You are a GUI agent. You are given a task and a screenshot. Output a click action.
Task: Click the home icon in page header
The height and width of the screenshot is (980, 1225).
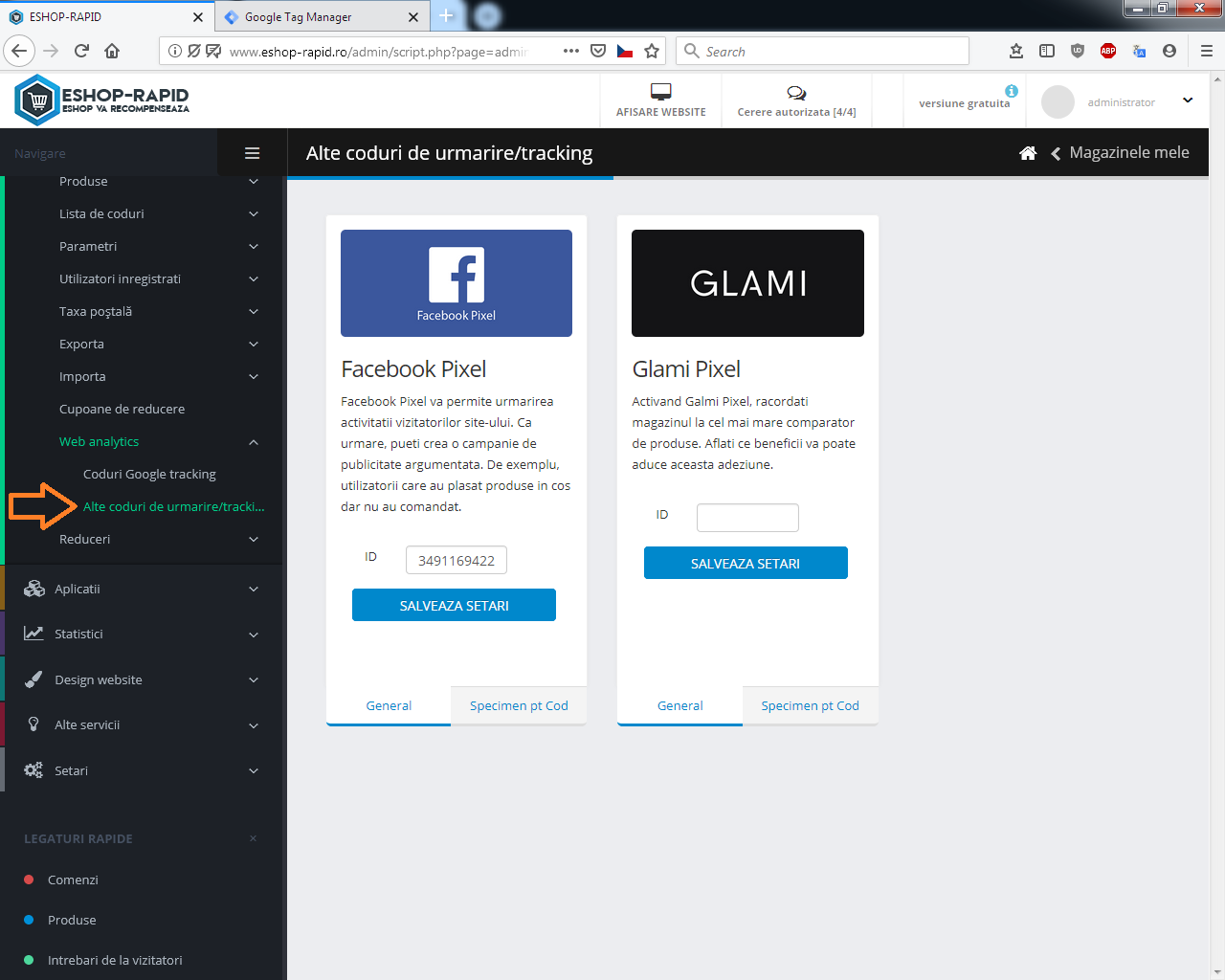(1028, 153)
